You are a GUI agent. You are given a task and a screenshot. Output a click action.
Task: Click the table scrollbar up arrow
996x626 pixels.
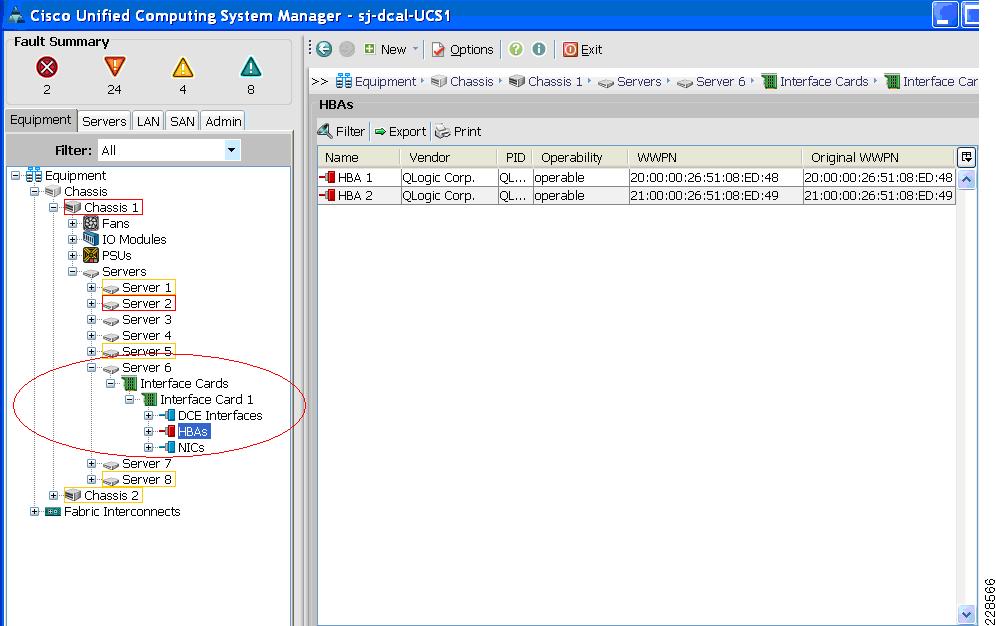pyautogui.click(x=966, y=179)
